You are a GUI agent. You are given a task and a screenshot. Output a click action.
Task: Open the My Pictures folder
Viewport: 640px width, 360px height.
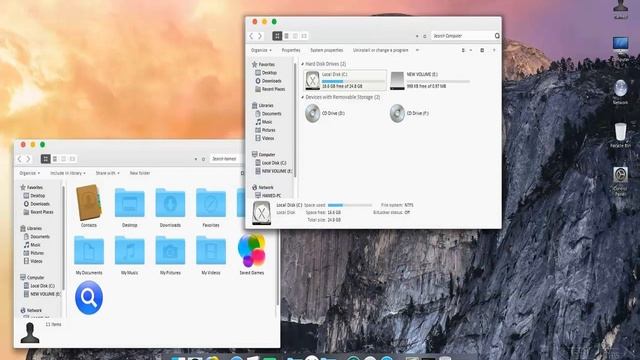(170, 250)
